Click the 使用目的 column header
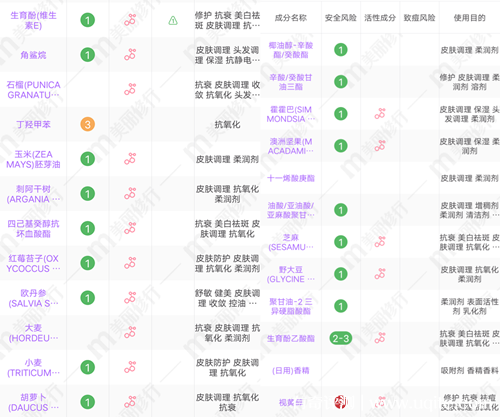Image resolution: width=500 pixels, height=417 pixels. (469, 18)
